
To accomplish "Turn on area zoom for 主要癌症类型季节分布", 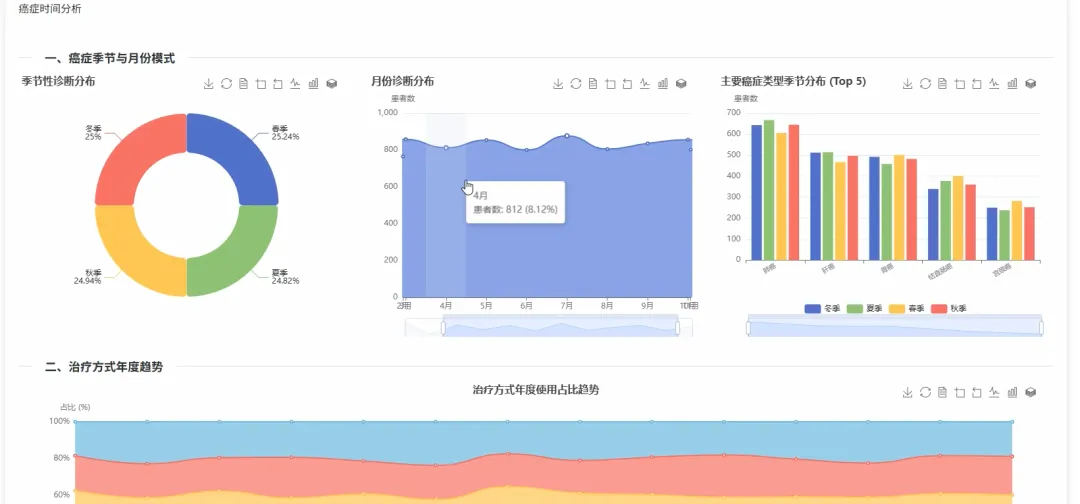I will [x=959, y=84].
